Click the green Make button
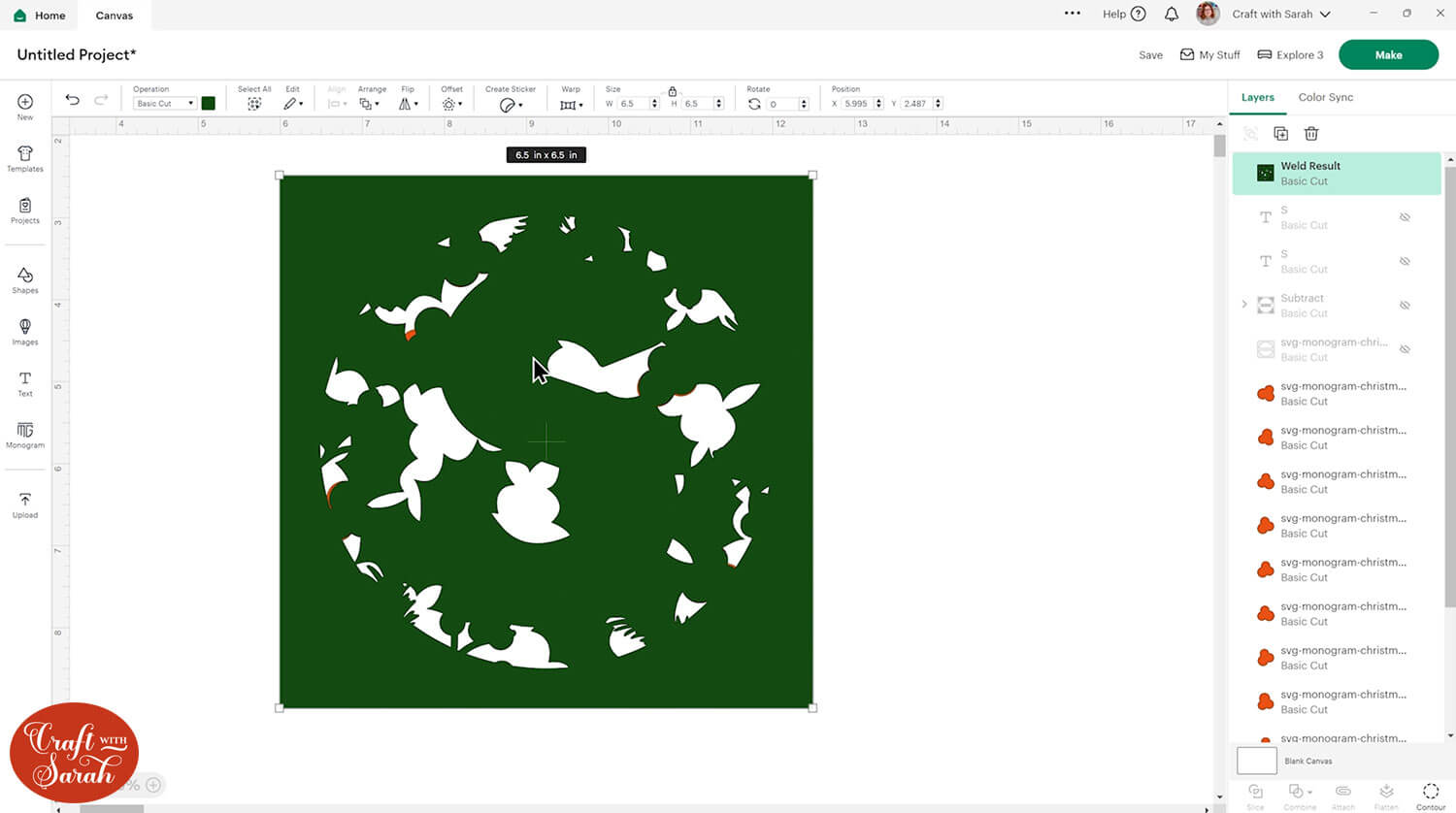Viewport: 1456px width, 813px height. [1387, 55]
